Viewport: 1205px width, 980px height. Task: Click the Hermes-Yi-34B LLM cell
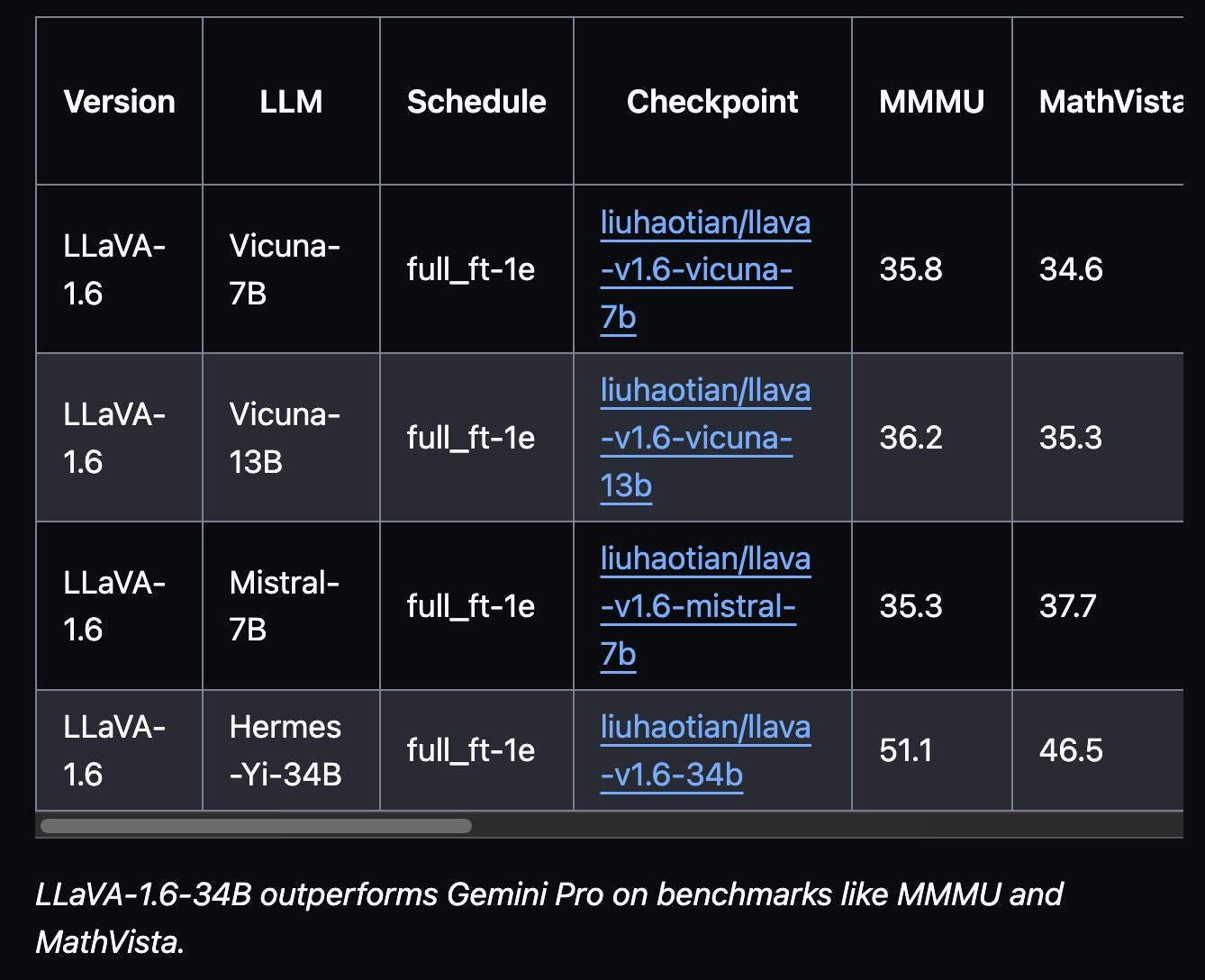coord(285,751)
